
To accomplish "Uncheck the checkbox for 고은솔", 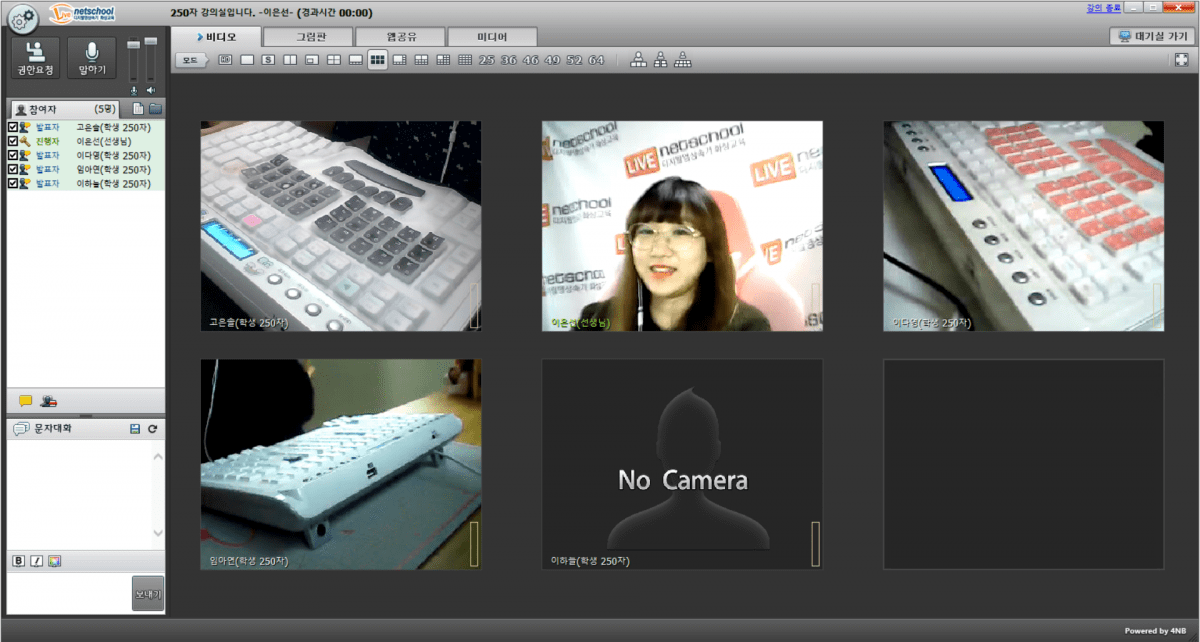I will [12, 128].
